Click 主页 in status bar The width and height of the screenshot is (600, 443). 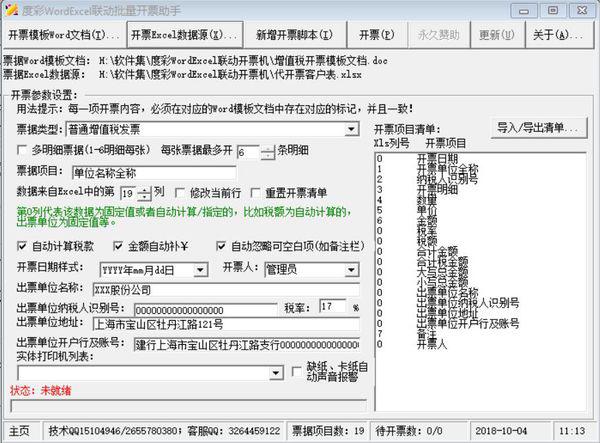pos(20,431)
